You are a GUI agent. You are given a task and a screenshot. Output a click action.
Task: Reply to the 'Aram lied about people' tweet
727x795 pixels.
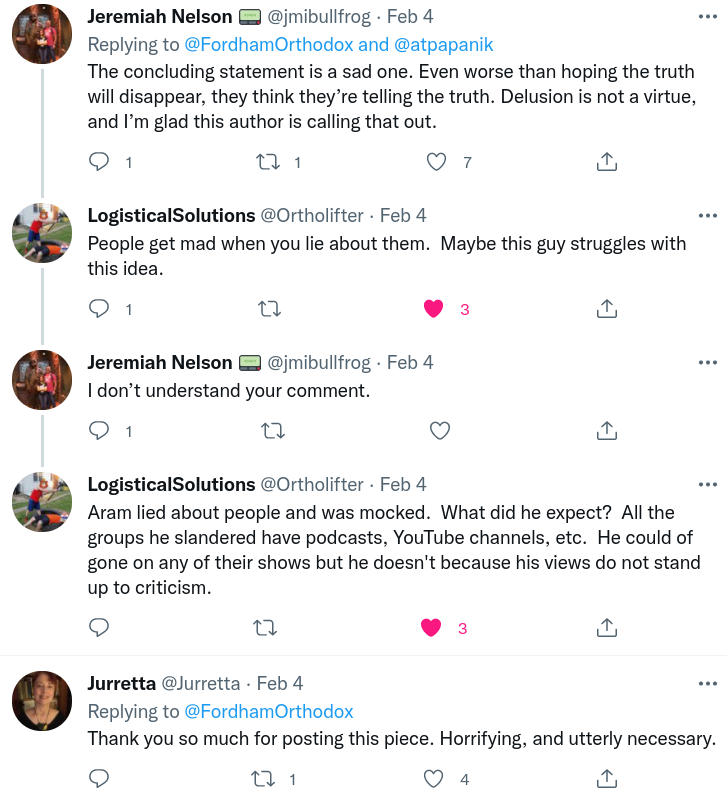click(99, 628)
